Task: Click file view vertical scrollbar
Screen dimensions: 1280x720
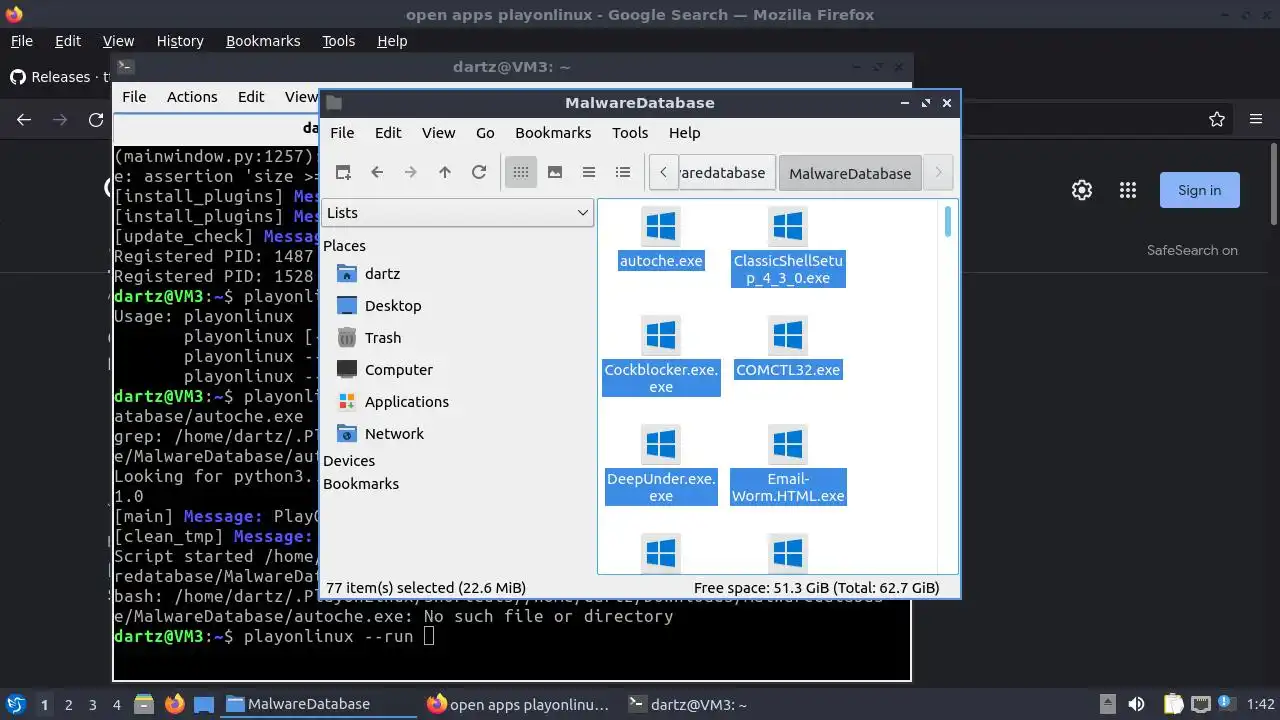Action: tap(948, 221)
